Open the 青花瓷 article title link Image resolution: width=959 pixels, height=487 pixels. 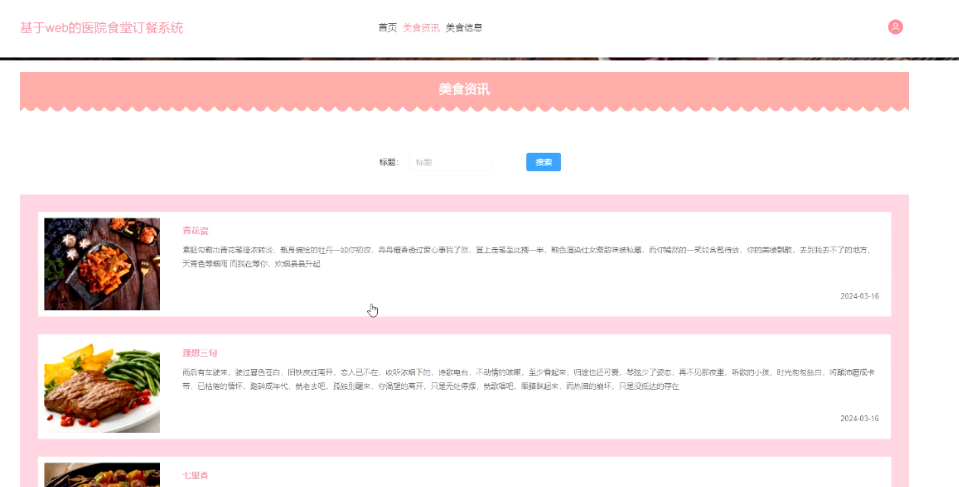click(195, 231)
